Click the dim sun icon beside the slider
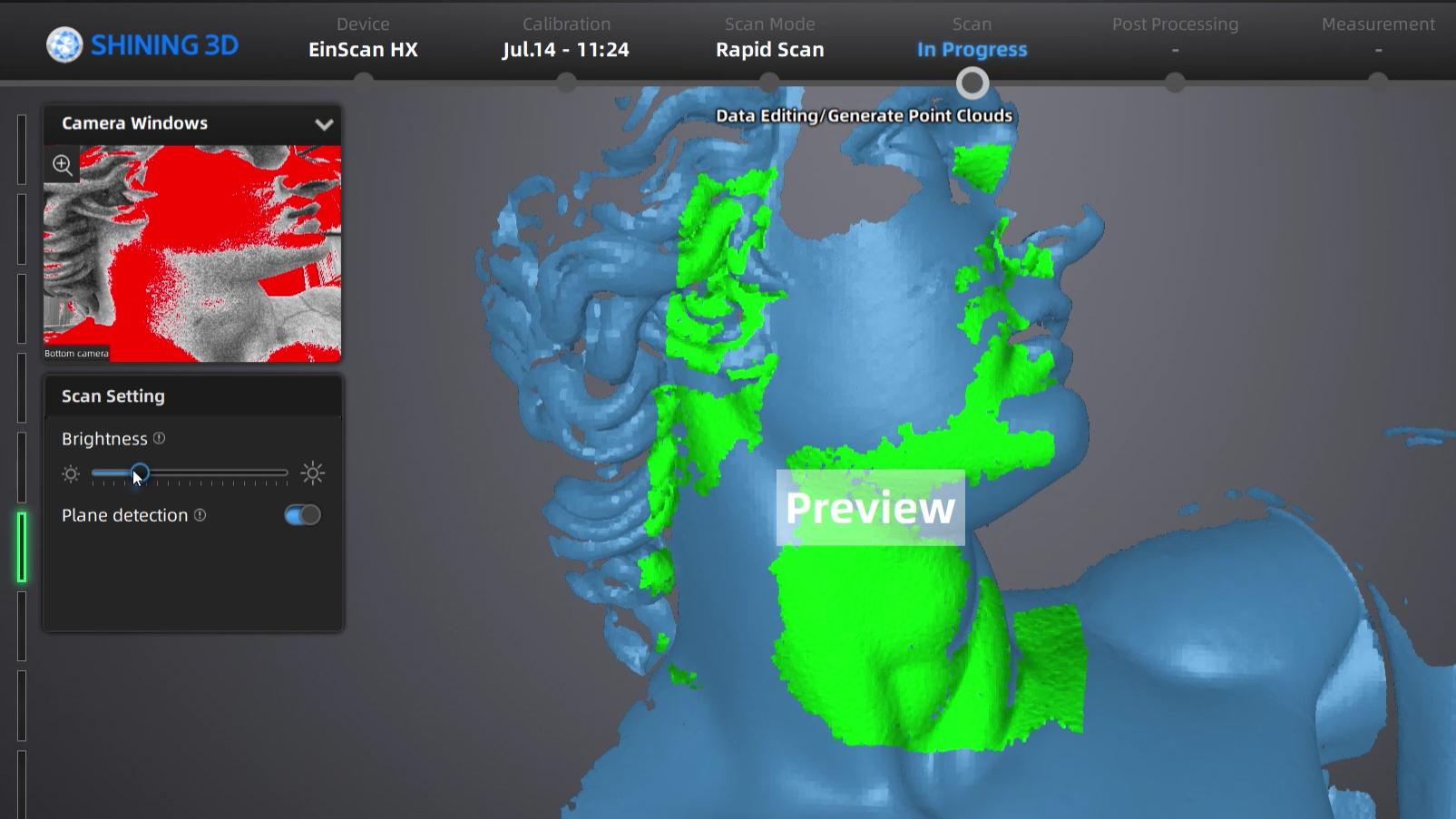The width and height of the screenshot is (1456, 819). [71, 473]
